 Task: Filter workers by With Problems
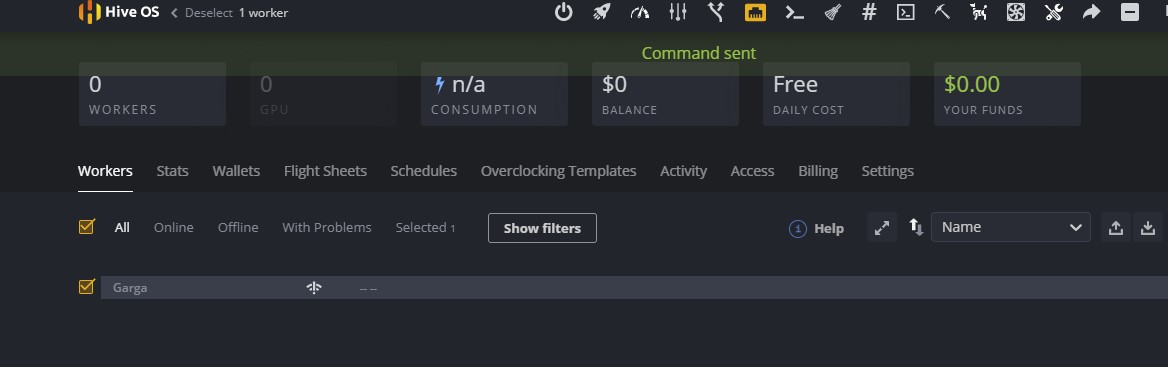[327, 227]
